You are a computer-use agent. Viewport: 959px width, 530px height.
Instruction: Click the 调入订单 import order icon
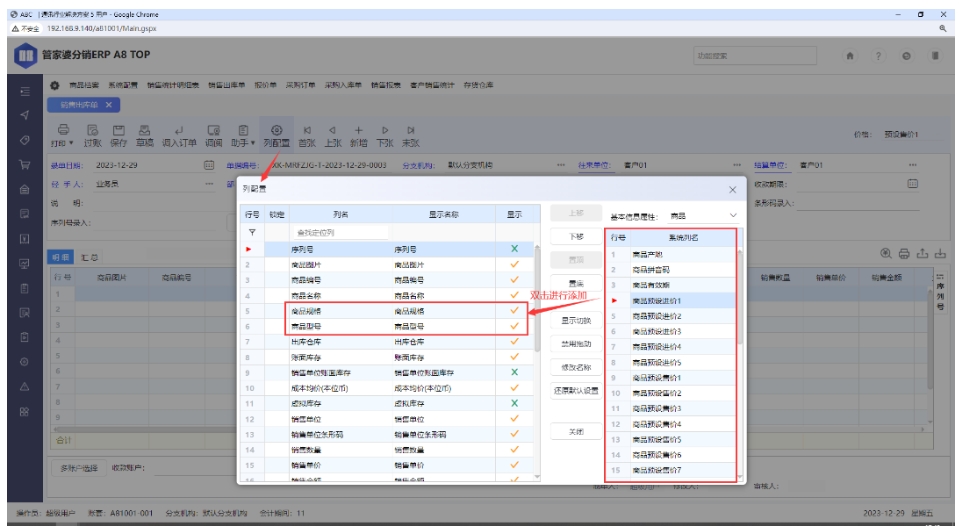click(179, 130)
